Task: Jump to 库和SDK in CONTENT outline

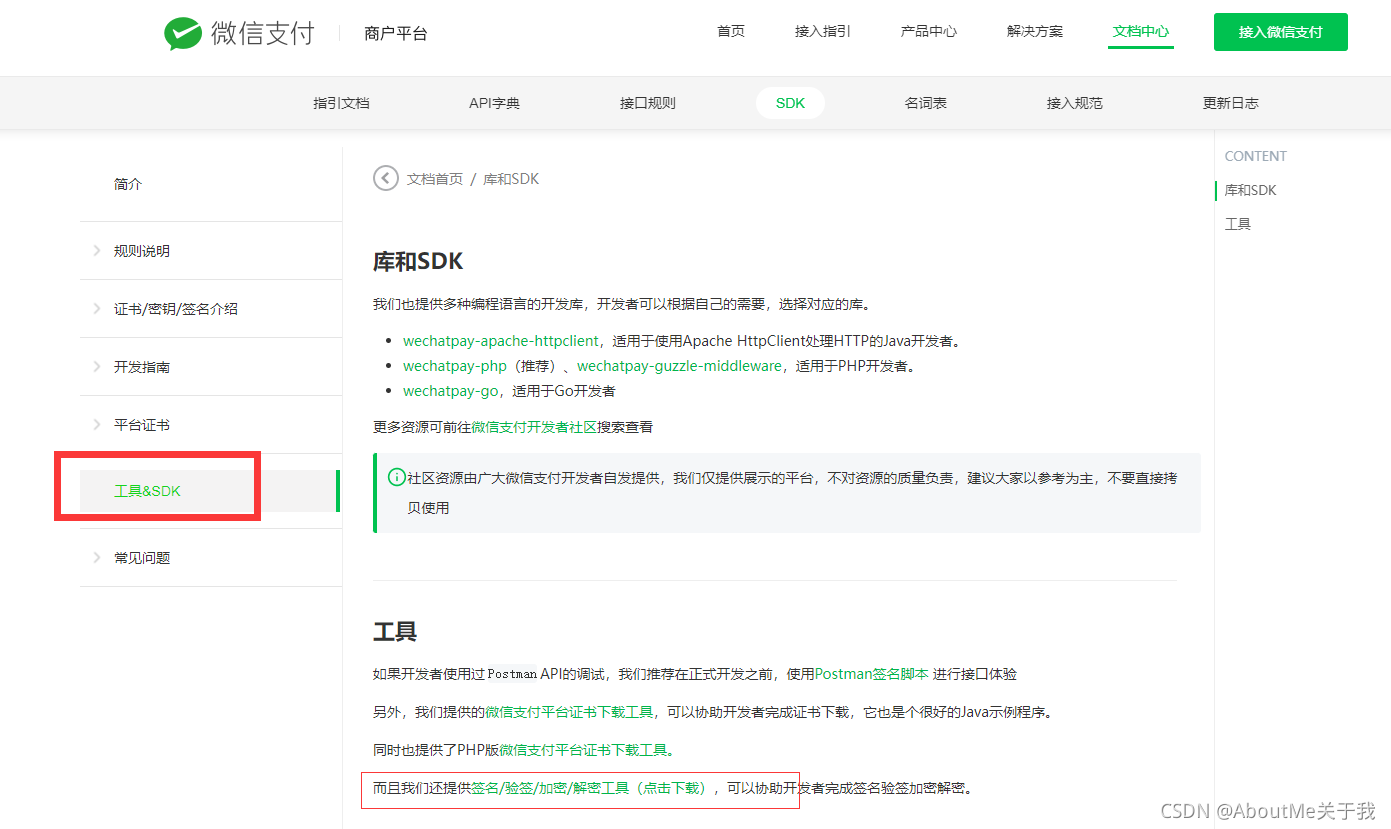Action: point(1251,190)
